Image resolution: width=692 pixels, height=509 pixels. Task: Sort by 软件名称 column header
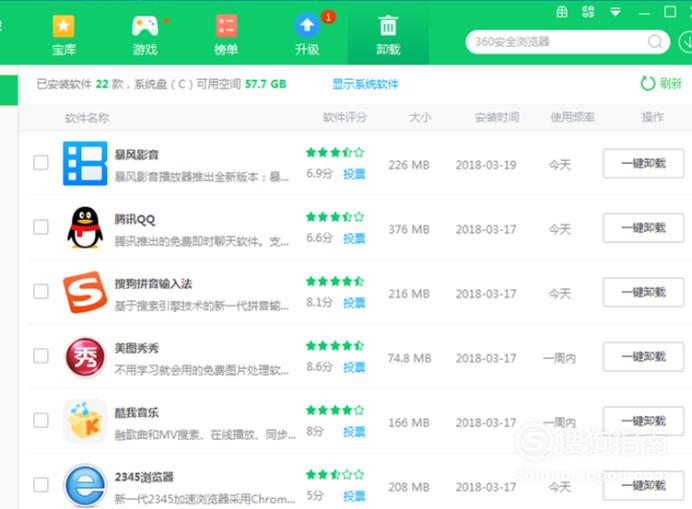coord(87,118)
